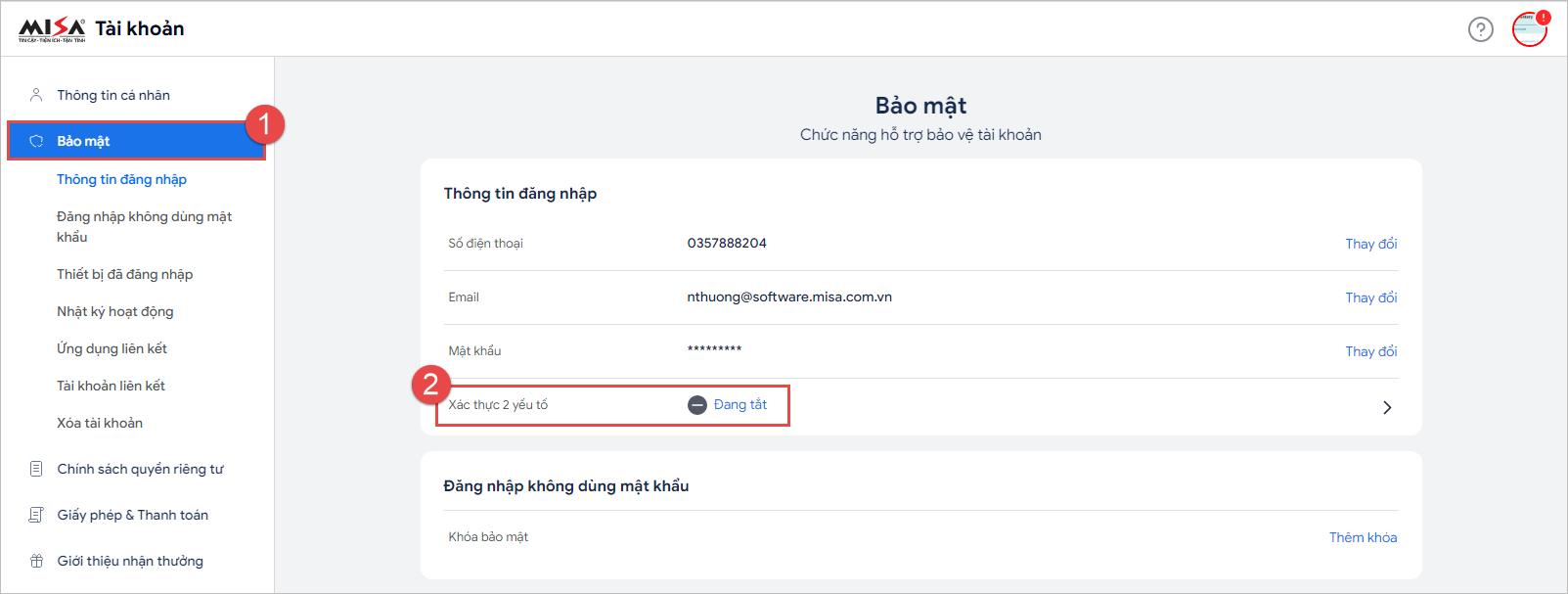The image size is (1568, 594).
Task: Click the Thông tin đăng nhập card heading
Action: (x=520, y=194)
